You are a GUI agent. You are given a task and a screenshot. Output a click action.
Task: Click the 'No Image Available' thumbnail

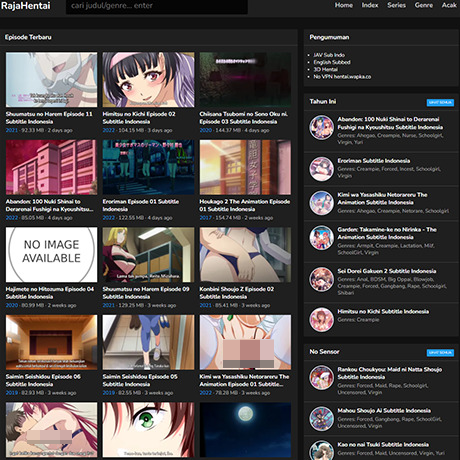click(x=51, y=255)
